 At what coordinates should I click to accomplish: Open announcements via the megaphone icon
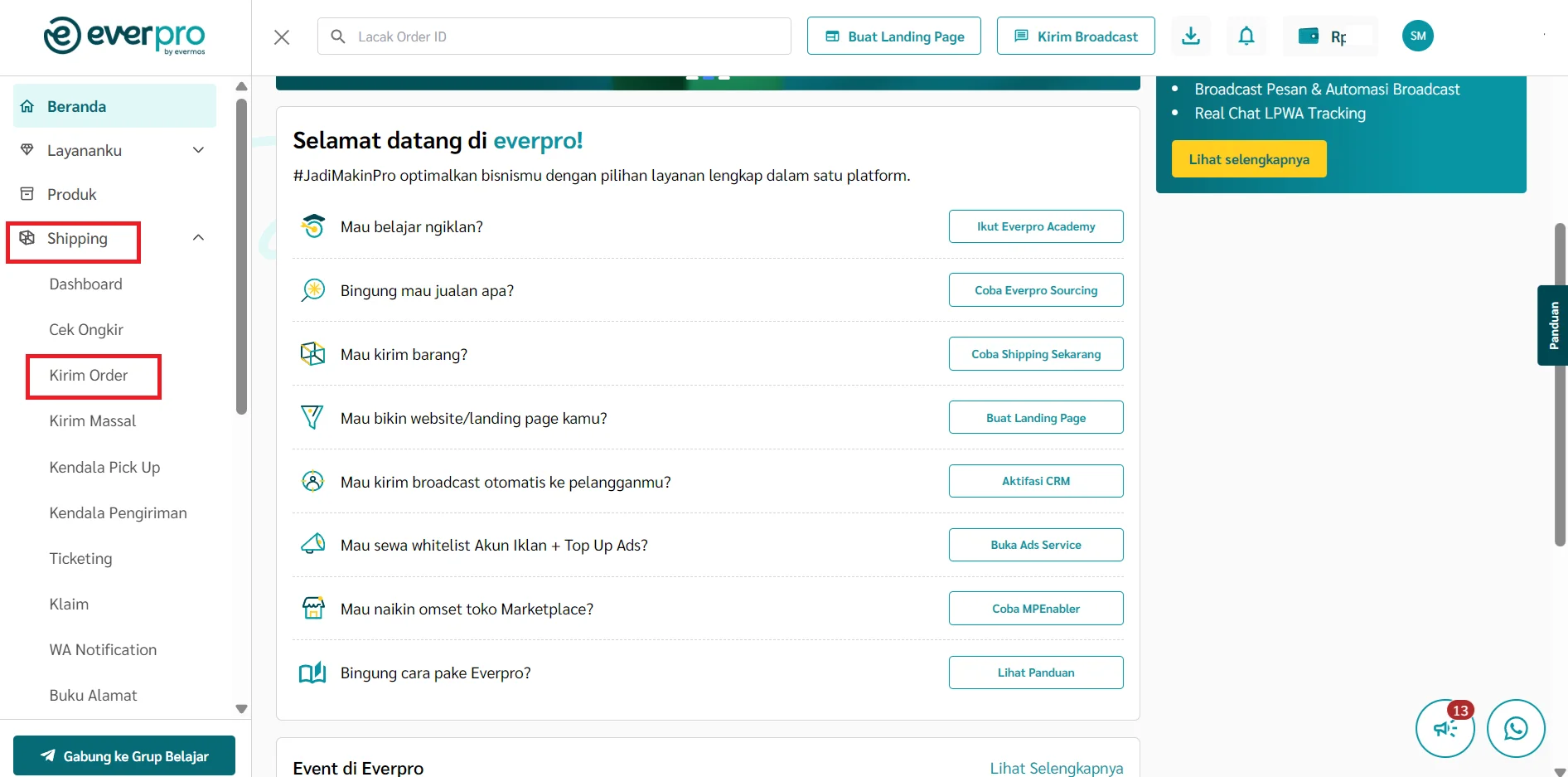click(x=1445, y=728)
